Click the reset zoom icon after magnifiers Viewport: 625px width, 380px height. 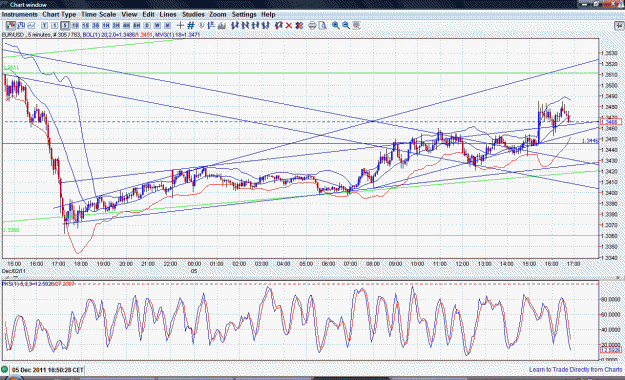click(356, 26)
